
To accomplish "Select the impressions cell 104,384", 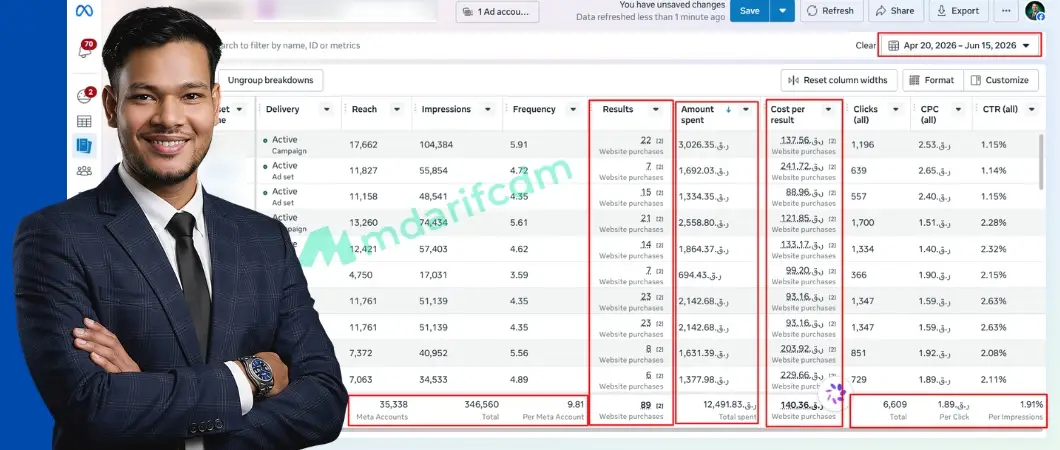I will [x=436, y=145].
